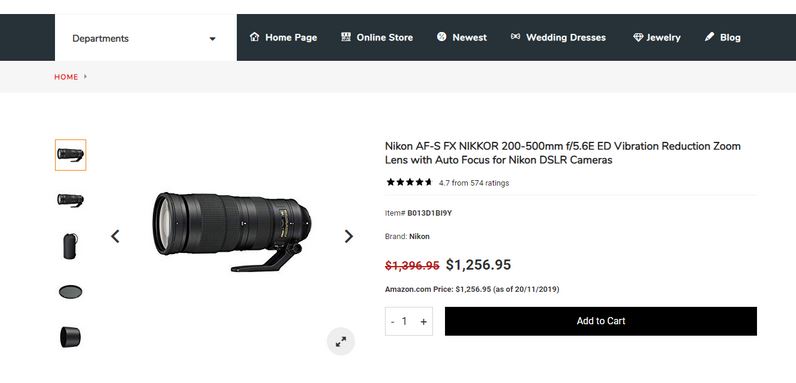Click the house icon beside Home Page
Image resolution: width=796 pixels, height=383 pixels.
click(x=254, y=37)
